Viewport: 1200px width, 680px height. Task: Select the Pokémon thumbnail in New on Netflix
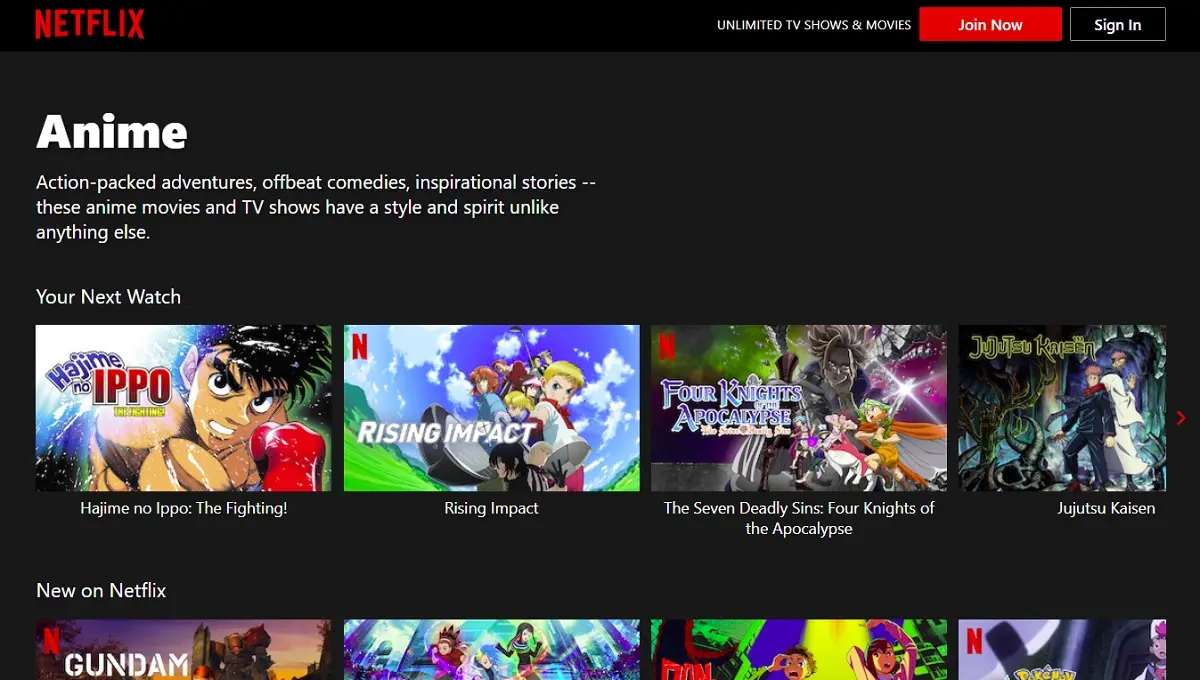pyautogui.click(x=1061, y=650)
